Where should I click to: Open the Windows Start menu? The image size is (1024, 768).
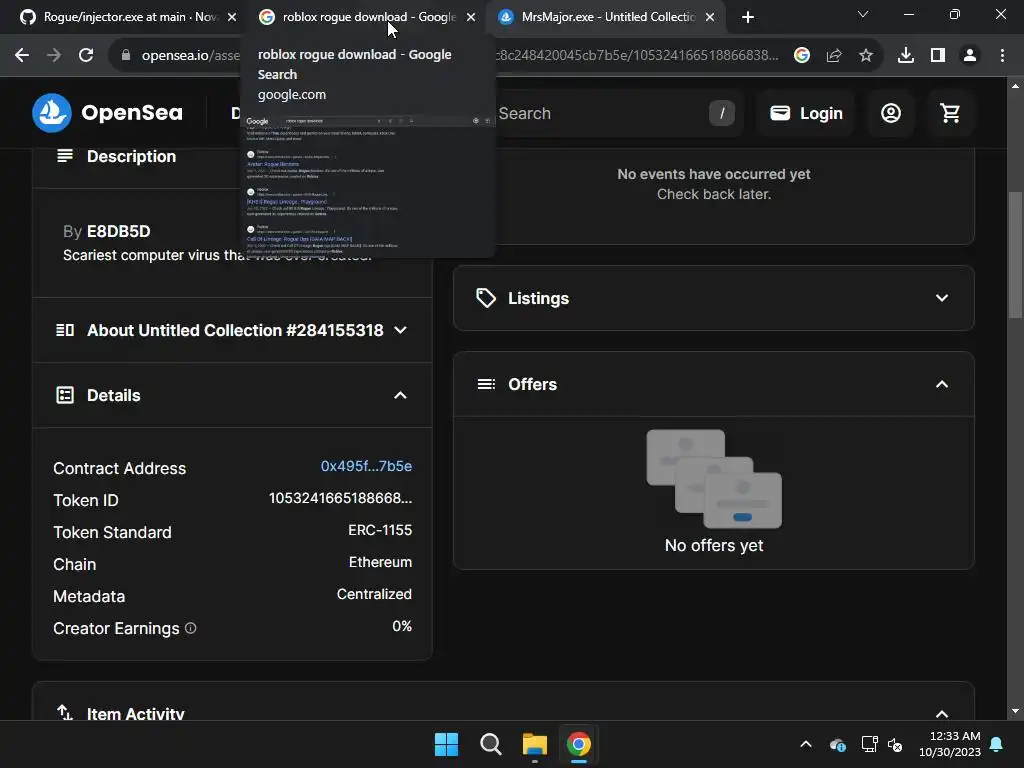pos(447,744)
